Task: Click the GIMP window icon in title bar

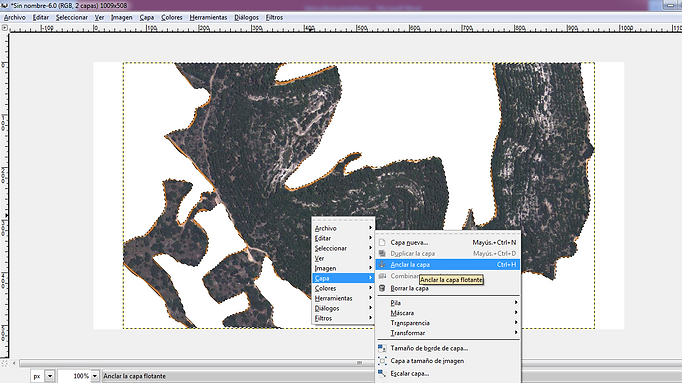Action: (x=5, y=6)
